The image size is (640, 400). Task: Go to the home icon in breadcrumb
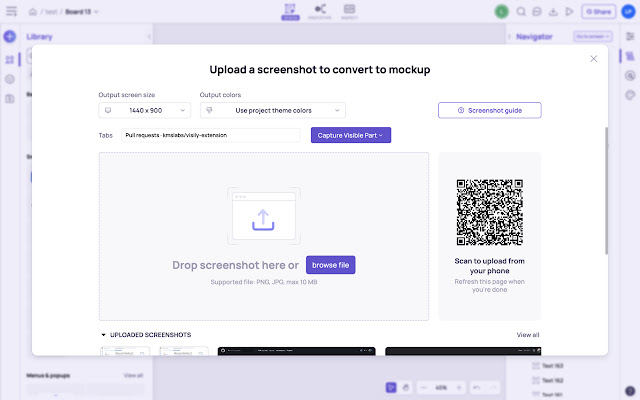[x=33, y=12]
